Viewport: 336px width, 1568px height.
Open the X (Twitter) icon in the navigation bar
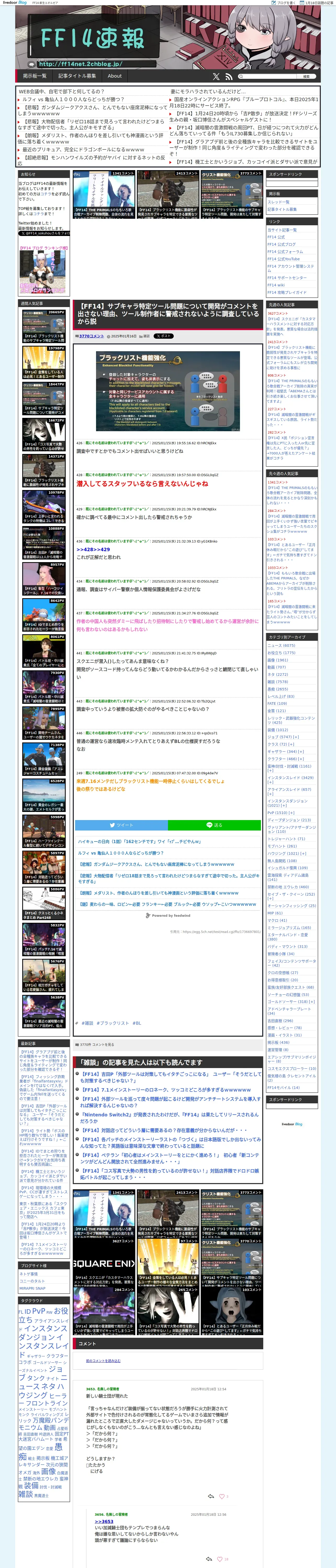click(216, 76)
